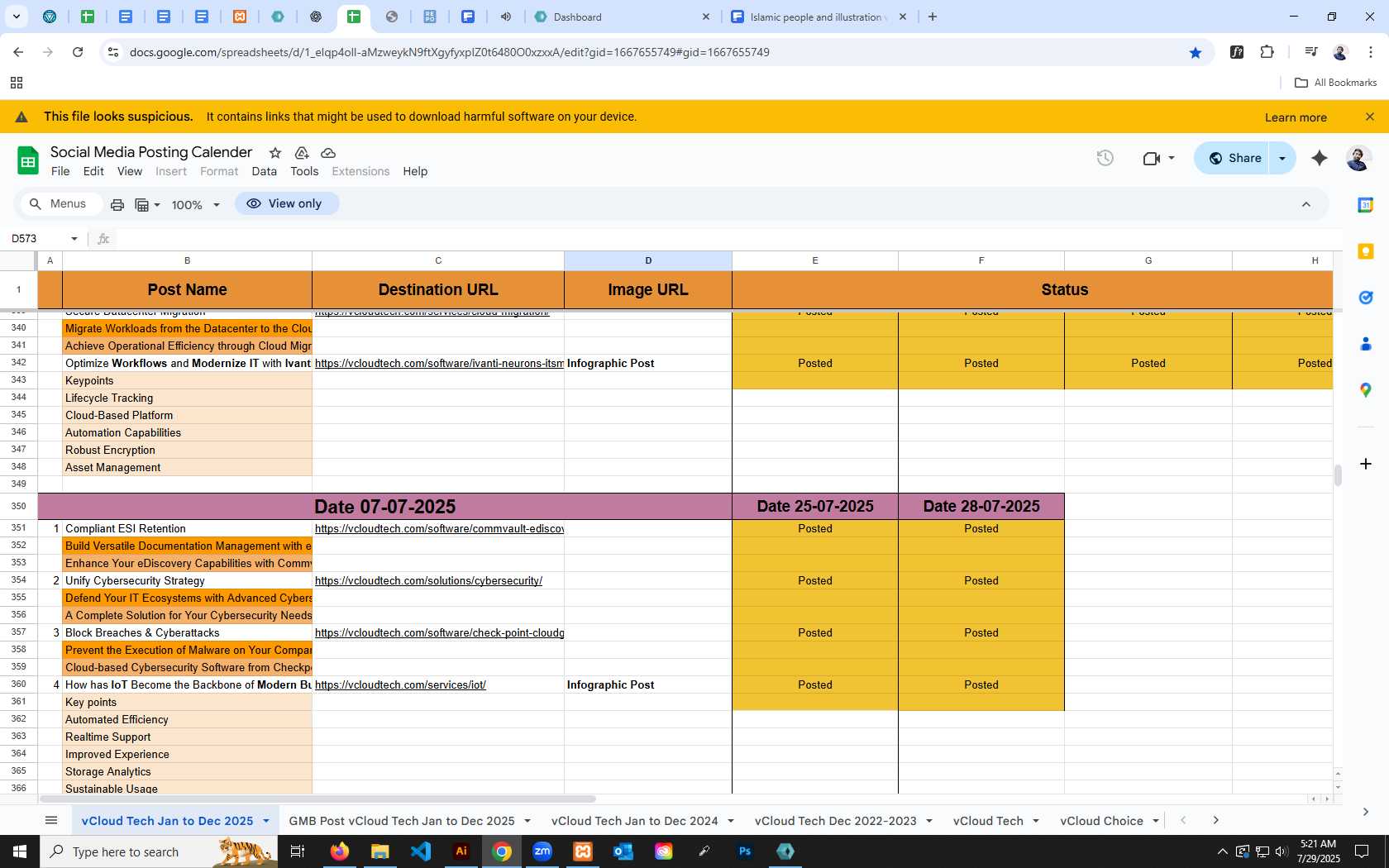Select column D header
This screenshot has width=1389, height=868.
pos(648,260)
